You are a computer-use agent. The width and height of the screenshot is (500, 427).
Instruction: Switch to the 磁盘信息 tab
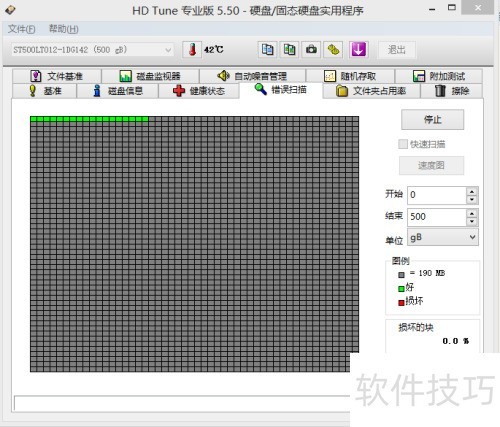[118, 91]
